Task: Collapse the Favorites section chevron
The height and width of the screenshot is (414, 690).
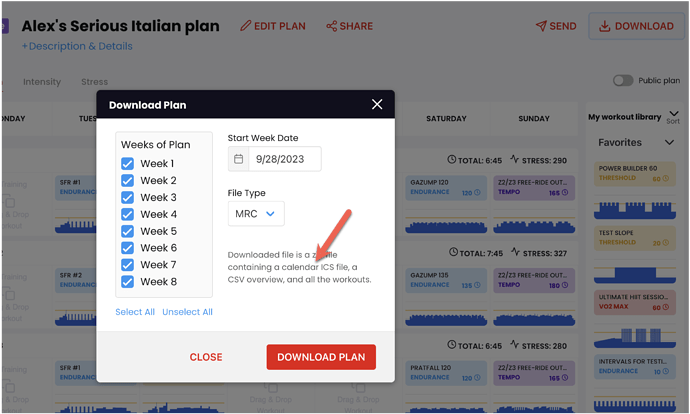Action: tap(669, 143)
